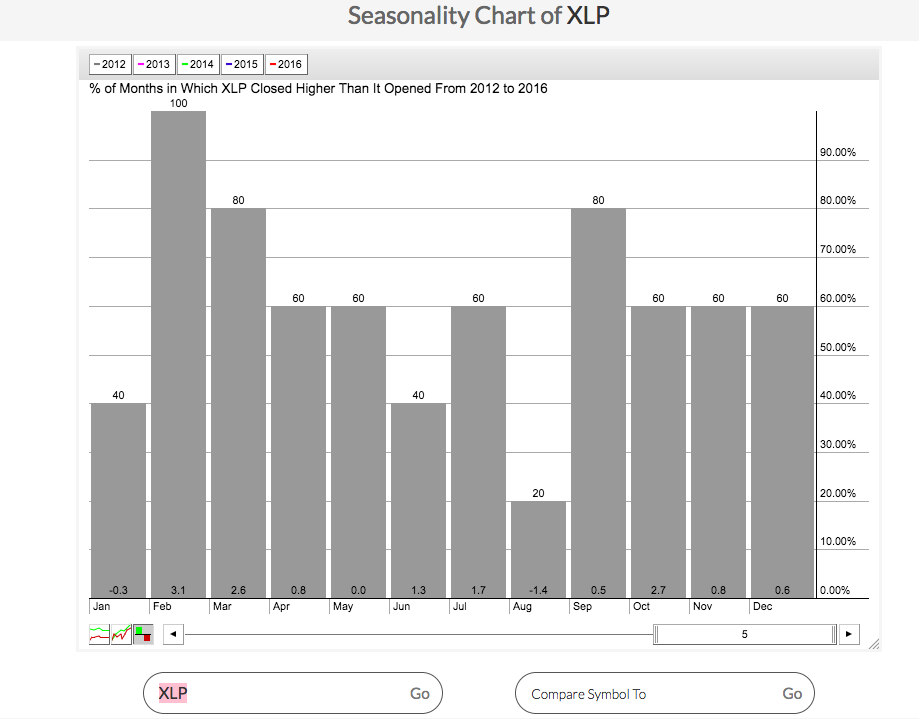Click the Jan month label
This screenshot has width=919, height=719.
(x=101, y=606)
